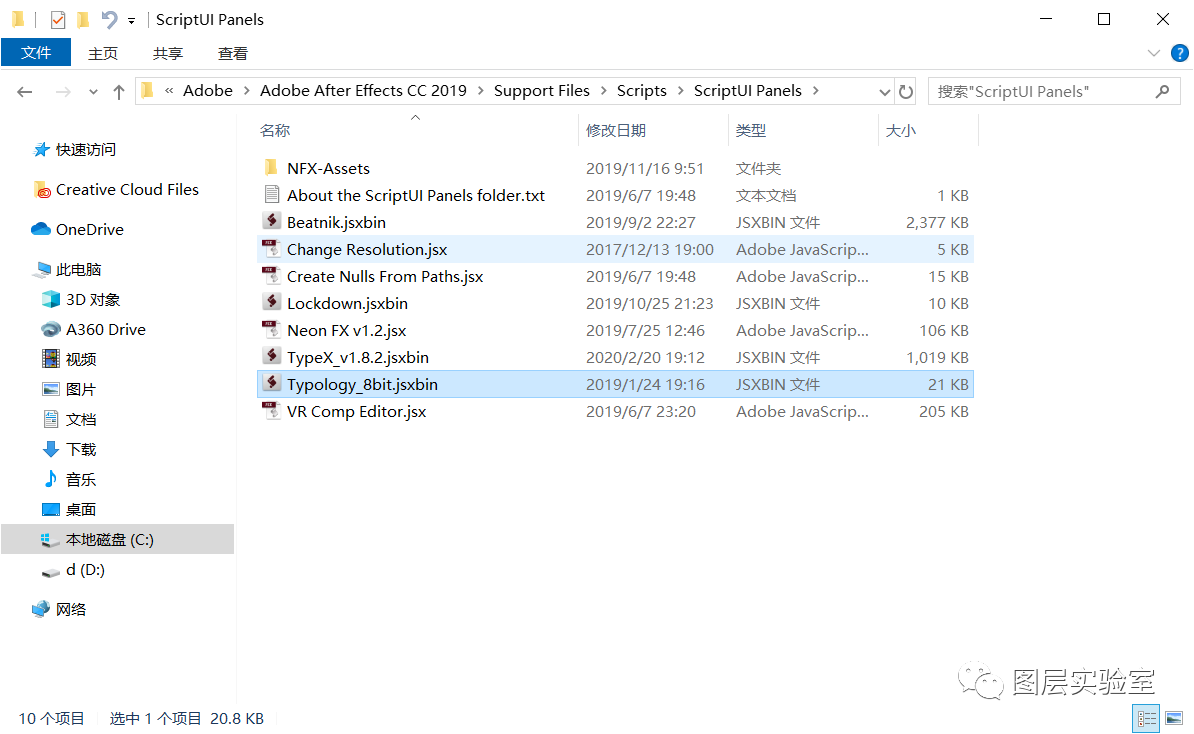The width and height of the screenshot is (1194, 734).
Task: Go back to previous folder
Action: click(x=25, y=92)
